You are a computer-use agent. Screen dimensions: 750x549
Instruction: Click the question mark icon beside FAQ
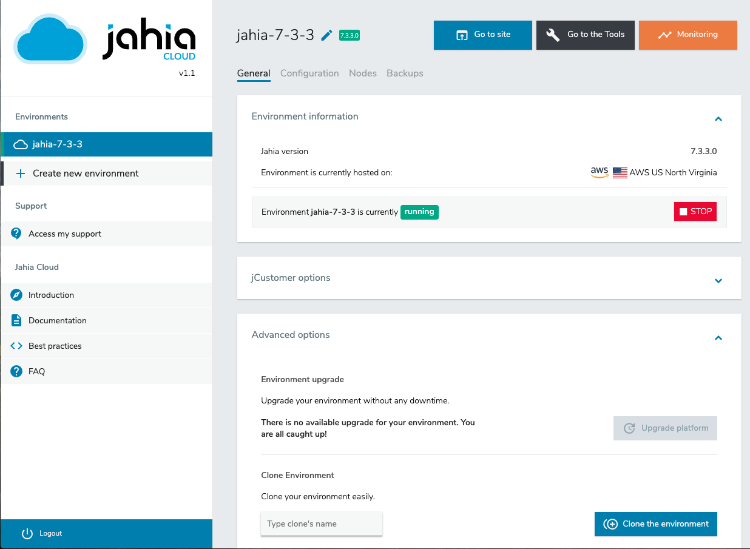click(x=16, y=371)
